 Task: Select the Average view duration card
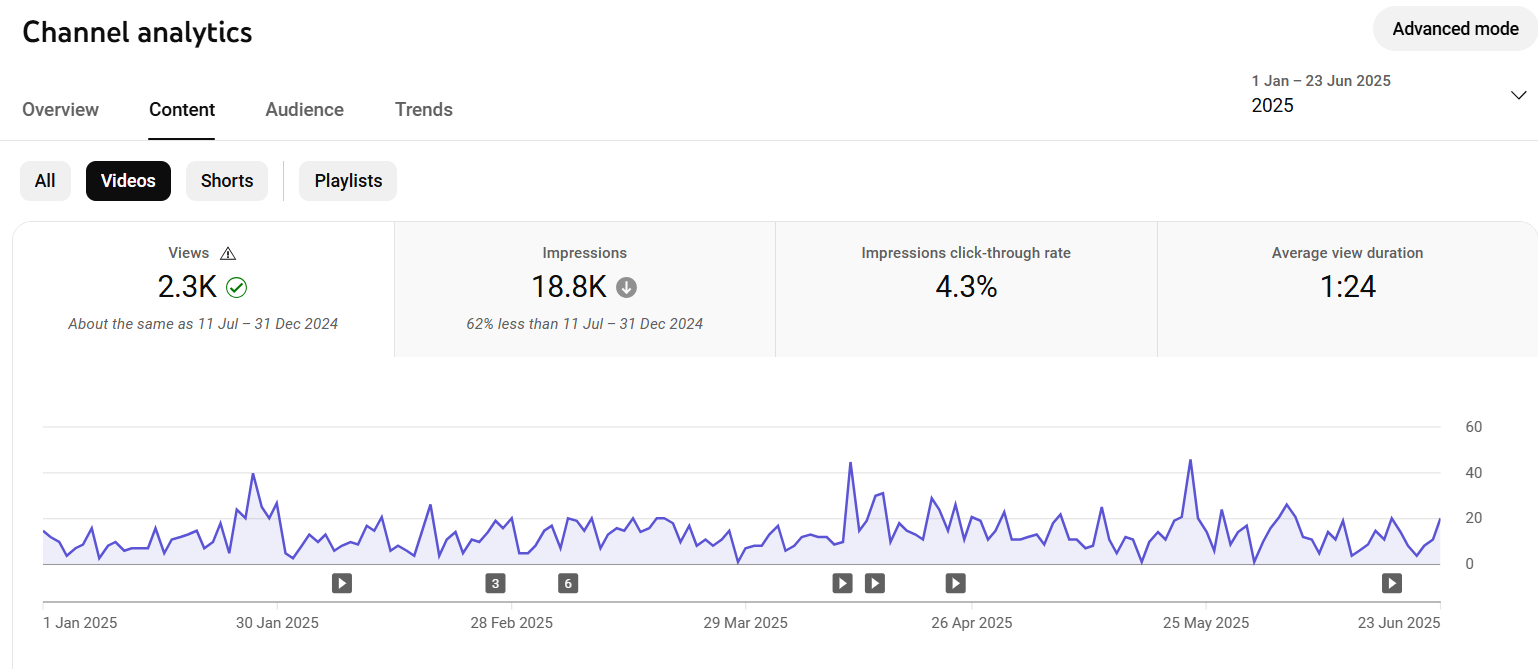click(1347, 289)
